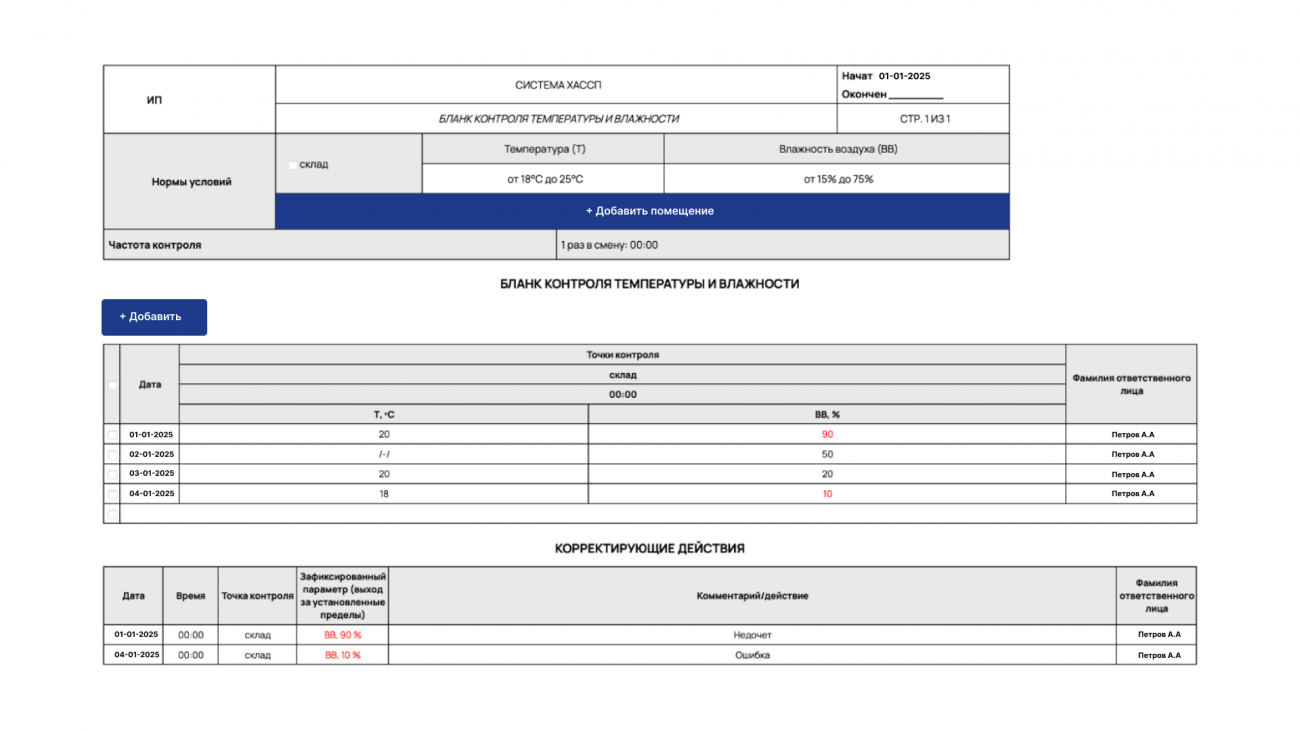Mark the checkbox next to 03-01-2025
1300x731 pixels.
pyautogui.click(x=112, y=474)
